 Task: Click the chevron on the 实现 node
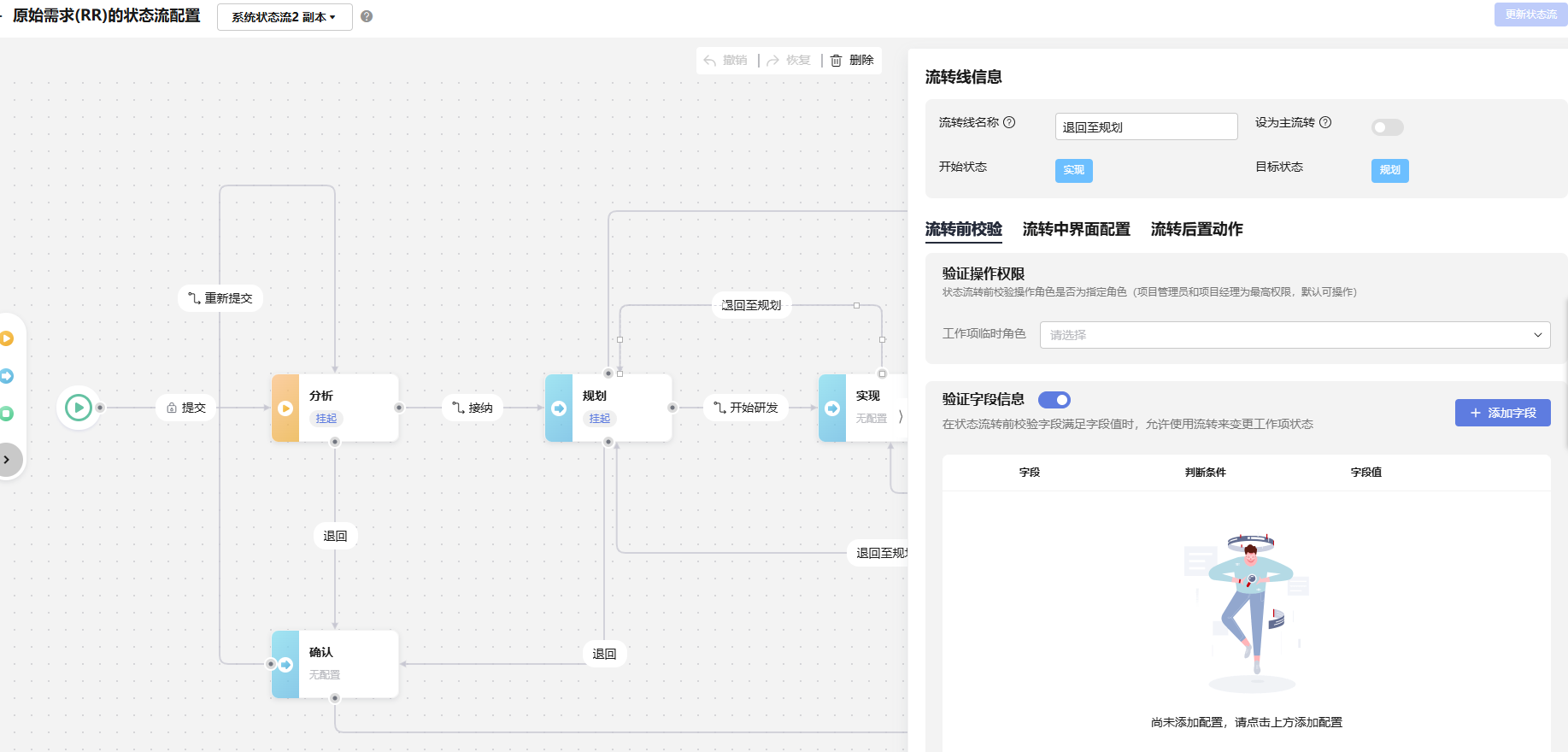coord(901,417)
